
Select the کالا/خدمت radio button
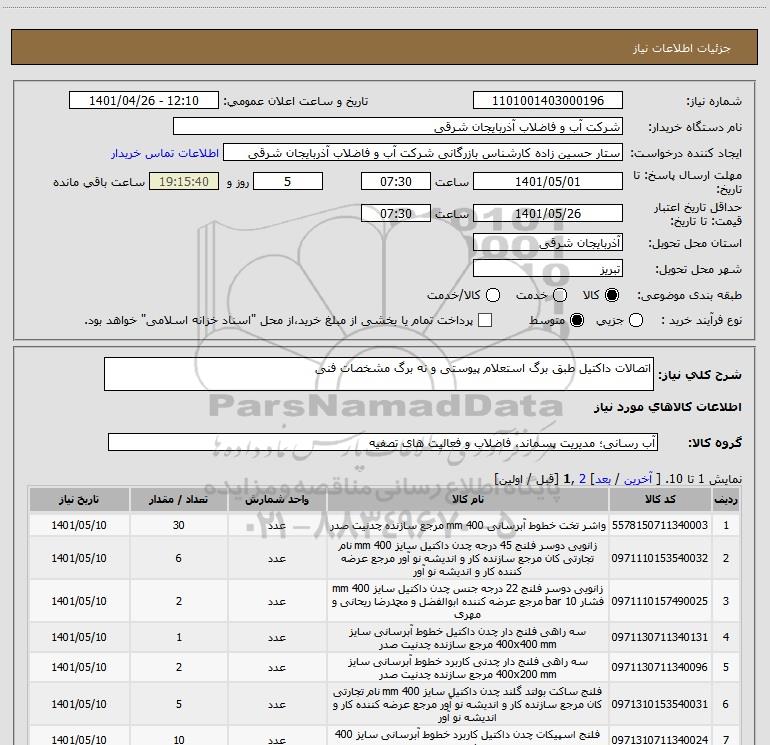[x=493, y=295]
